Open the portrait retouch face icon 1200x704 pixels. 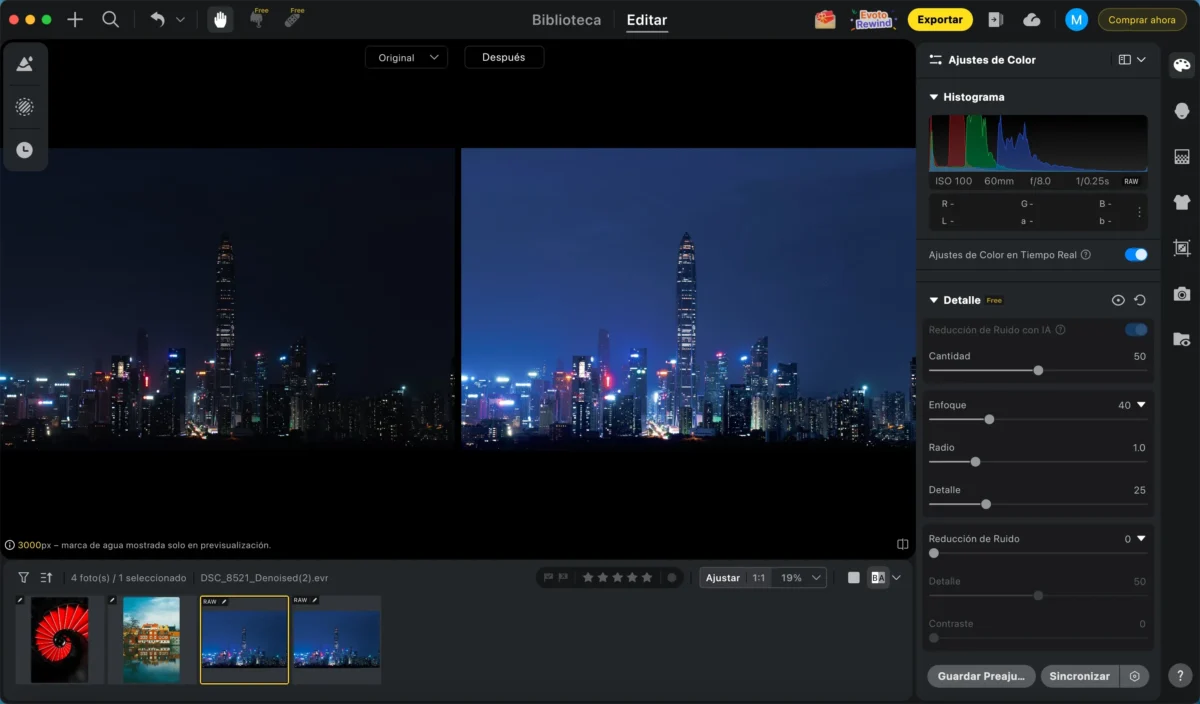1182,111
